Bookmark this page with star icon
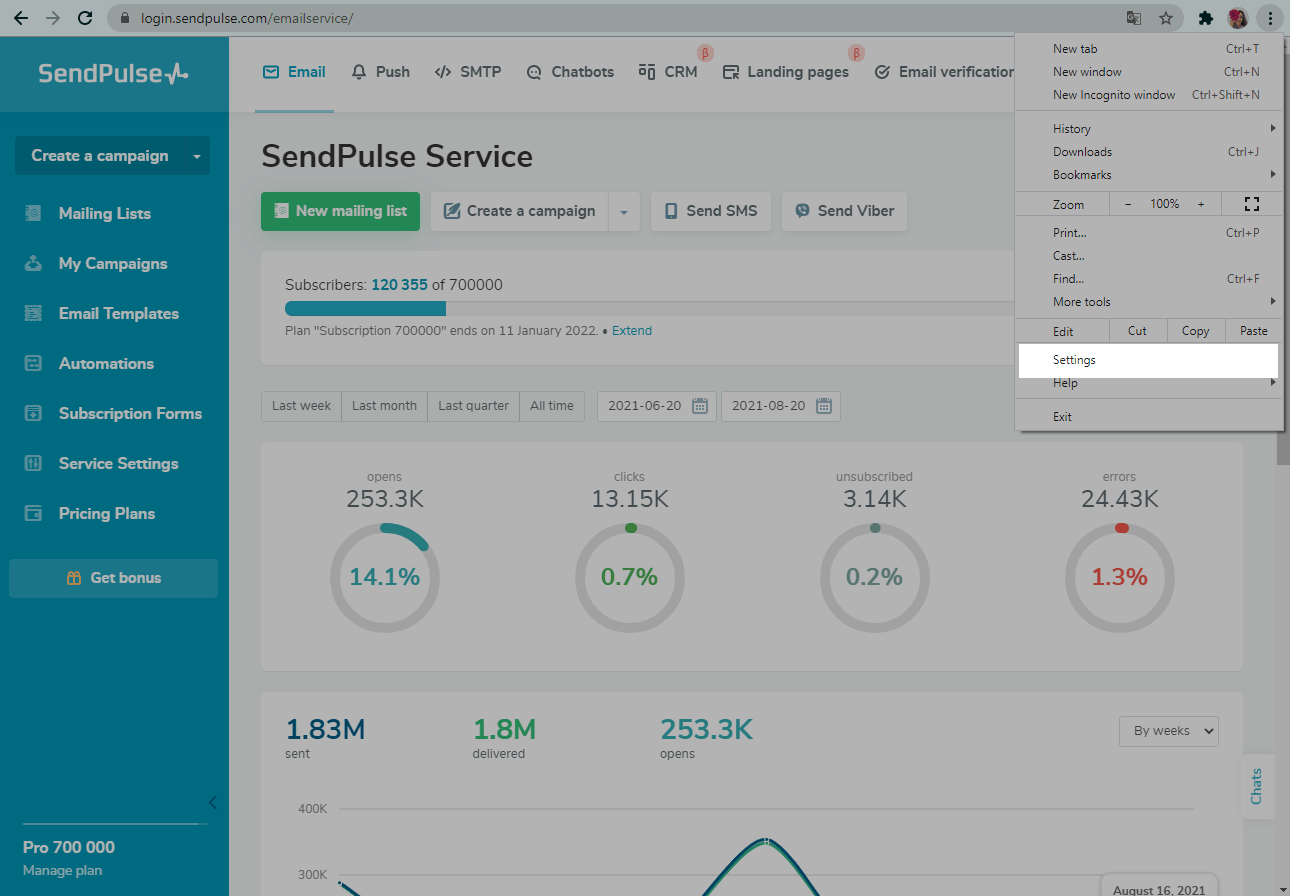 (x=1165, y=18)
